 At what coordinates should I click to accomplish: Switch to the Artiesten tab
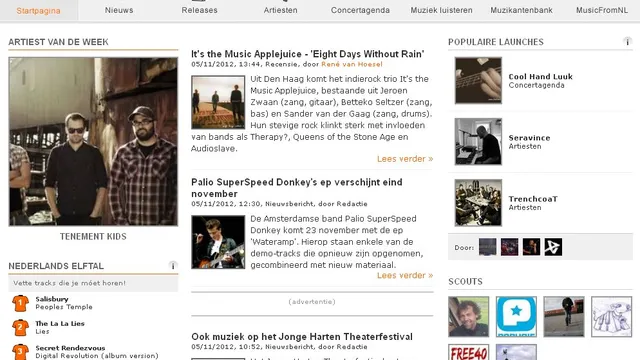(280, 10)
